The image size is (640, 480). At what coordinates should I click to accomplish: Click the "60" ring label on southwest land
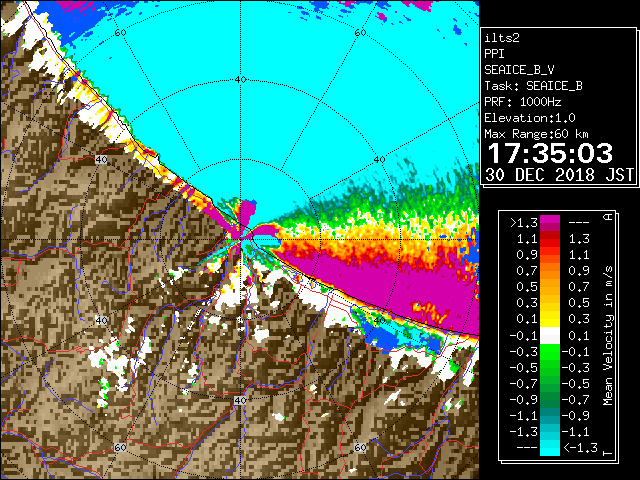(120, 447)
